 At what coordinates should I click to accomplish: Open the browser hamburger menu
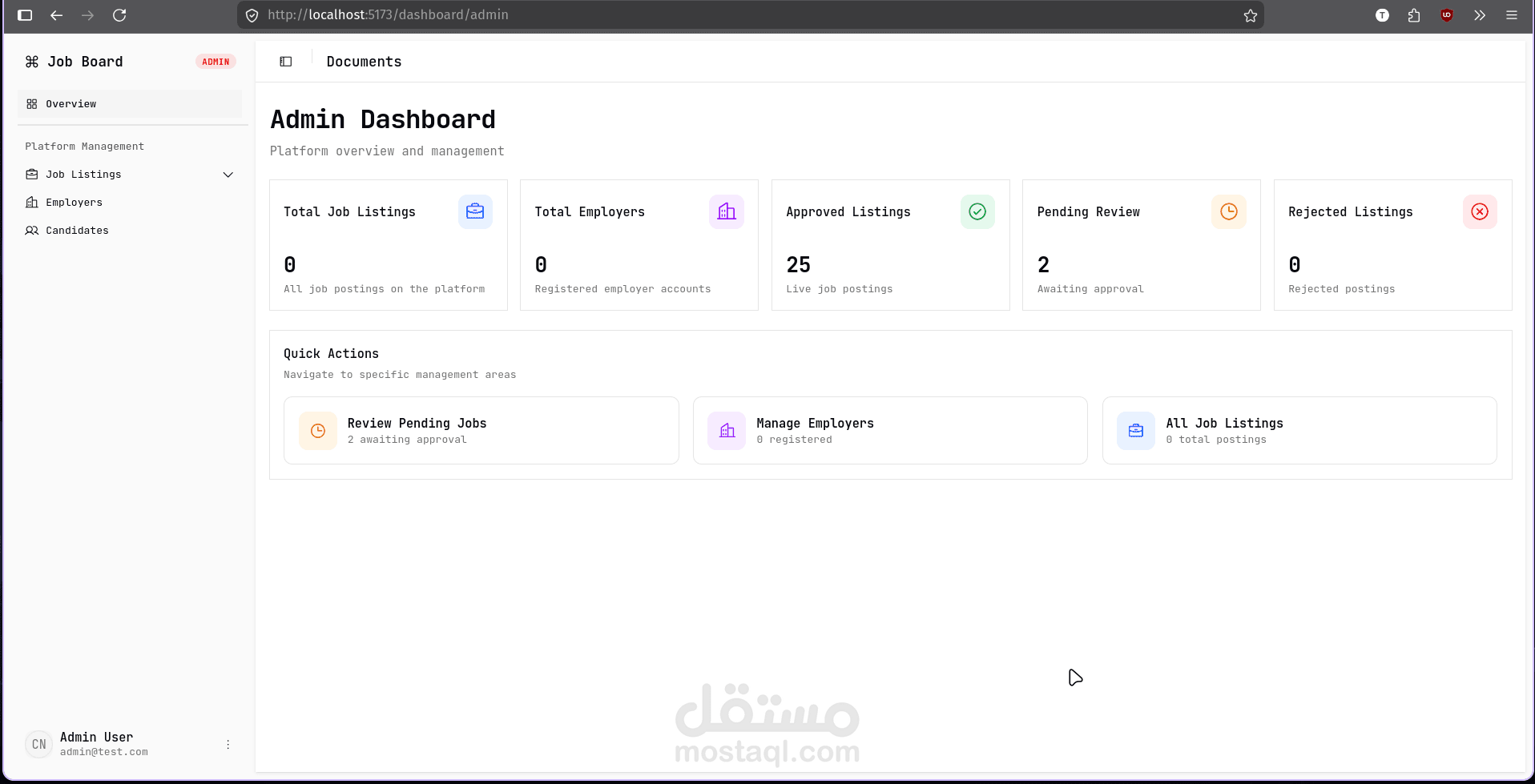[1512, 15]
